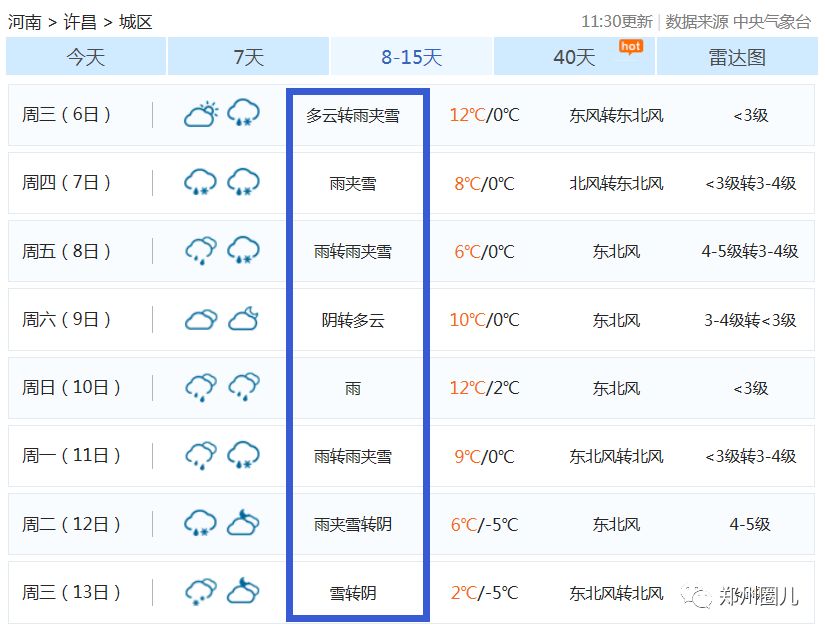Image resolution: width=825 pixels, height=632 pixels.
Task: Select the 8-15天 tab
Action: pyautogui.click(x=411, y=57)
